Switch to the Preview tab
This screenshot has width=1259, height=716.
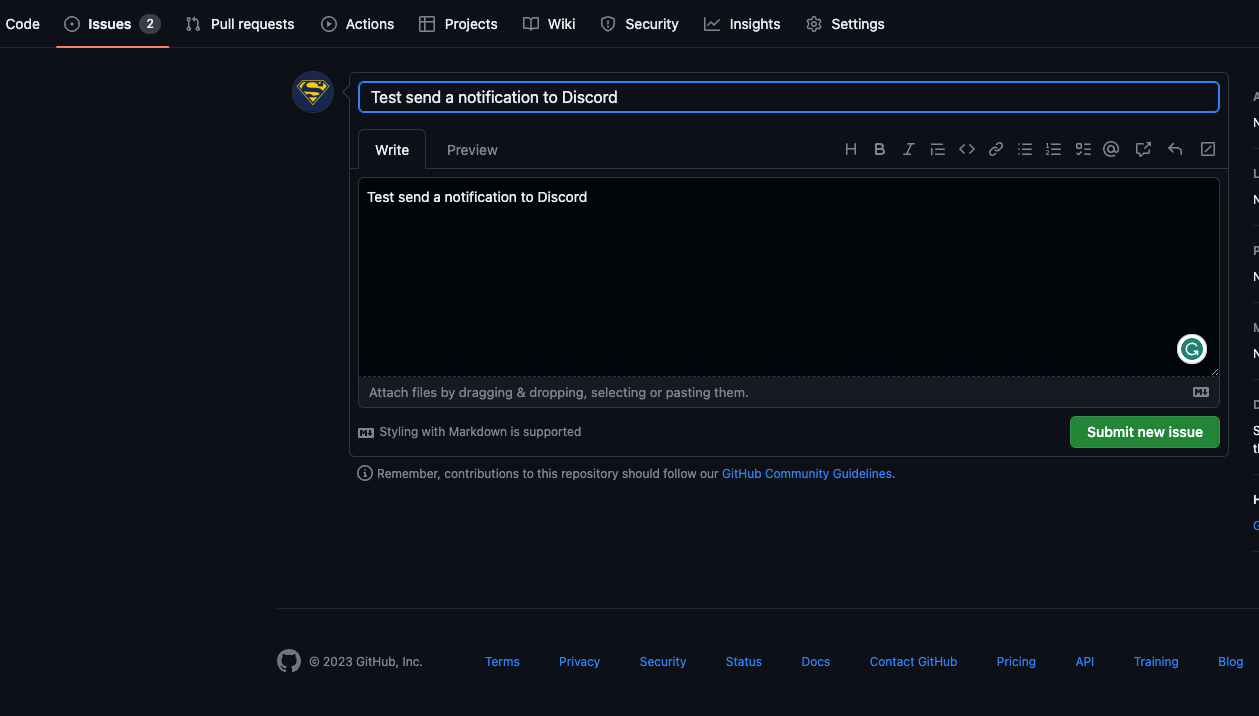coord(471,149)
